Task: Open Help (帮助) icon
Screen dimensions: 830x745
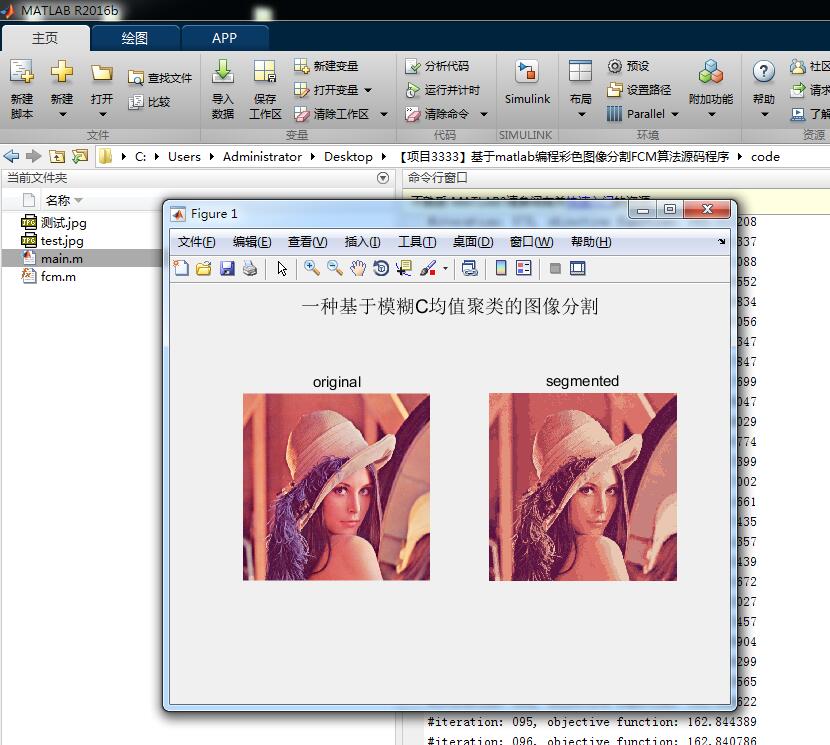Action: pyautogui.click(x=764, y=71)
